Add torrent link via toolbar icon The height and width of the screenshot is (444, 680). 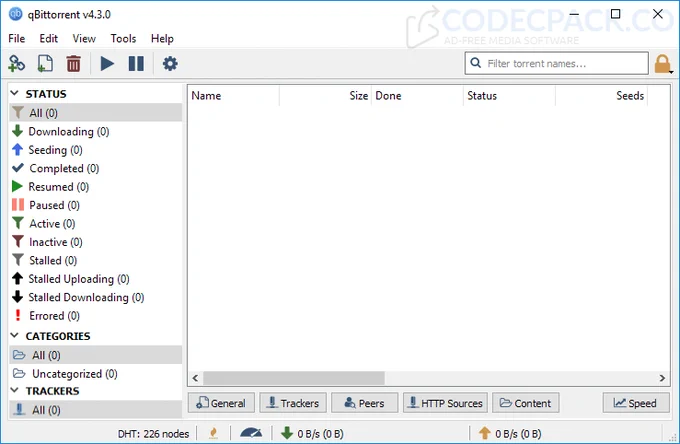16,64
